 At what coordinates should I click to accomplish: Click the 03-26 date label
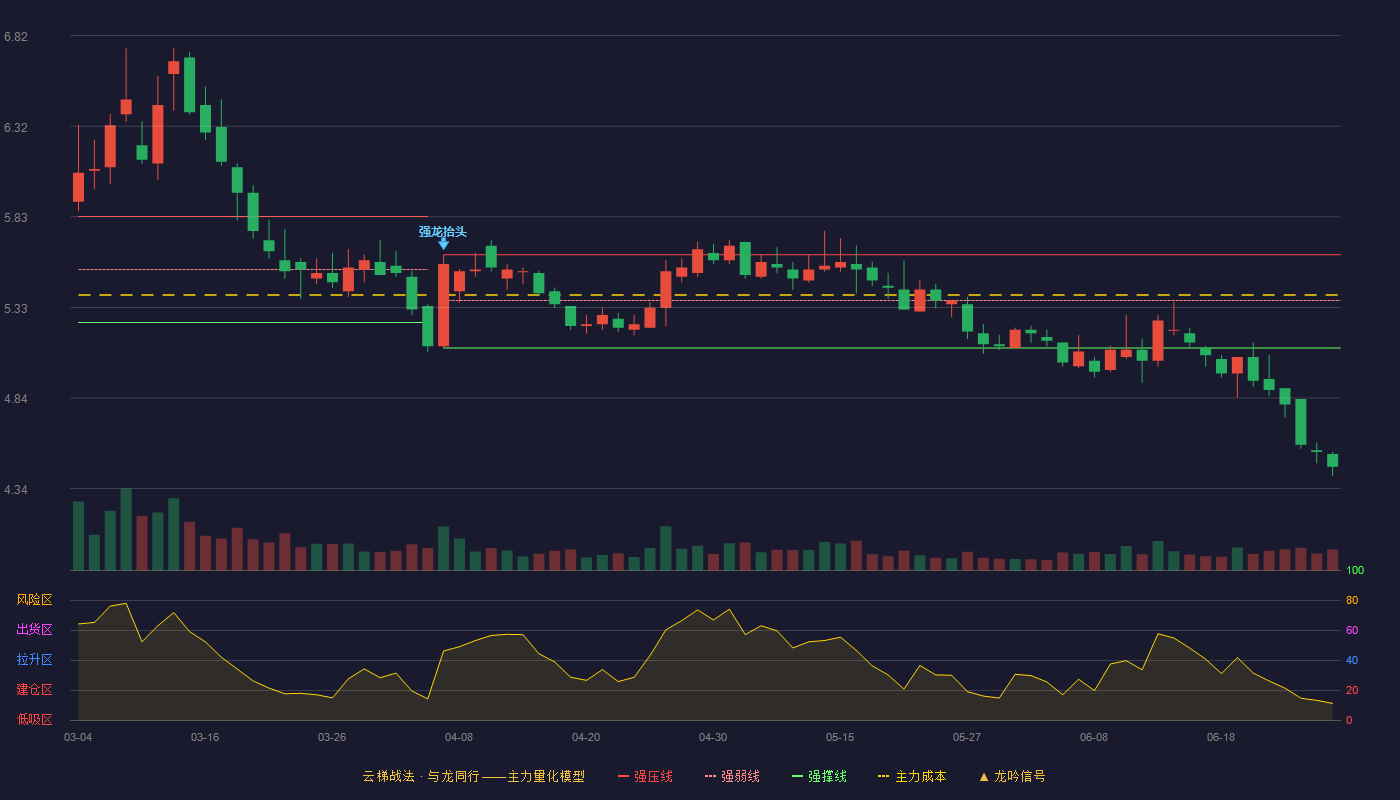click(x=332, y=737)
